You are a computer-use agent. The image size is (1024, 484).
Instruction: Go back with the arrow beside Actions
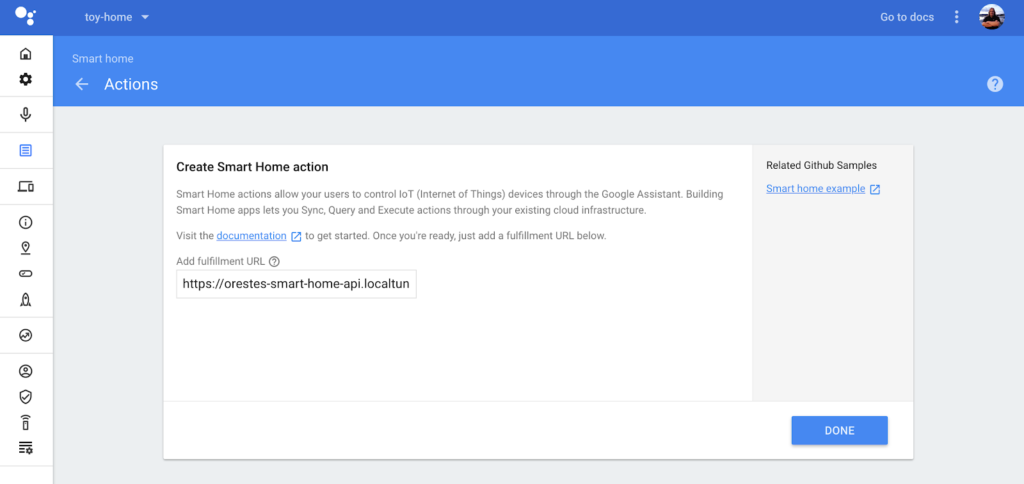(82, 84)
